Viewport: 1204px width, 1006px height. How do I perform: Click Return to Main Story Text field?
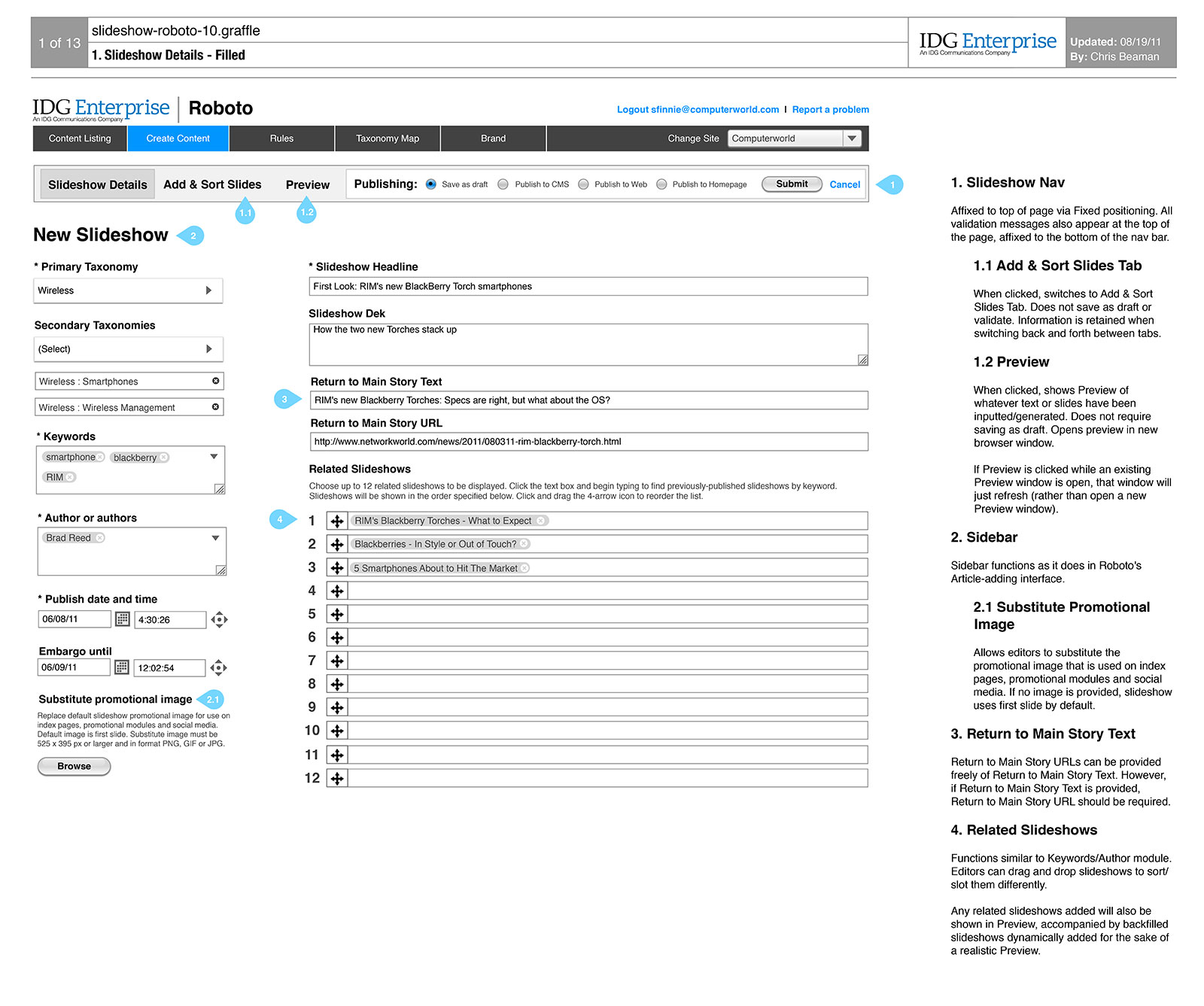coord(589,400)
